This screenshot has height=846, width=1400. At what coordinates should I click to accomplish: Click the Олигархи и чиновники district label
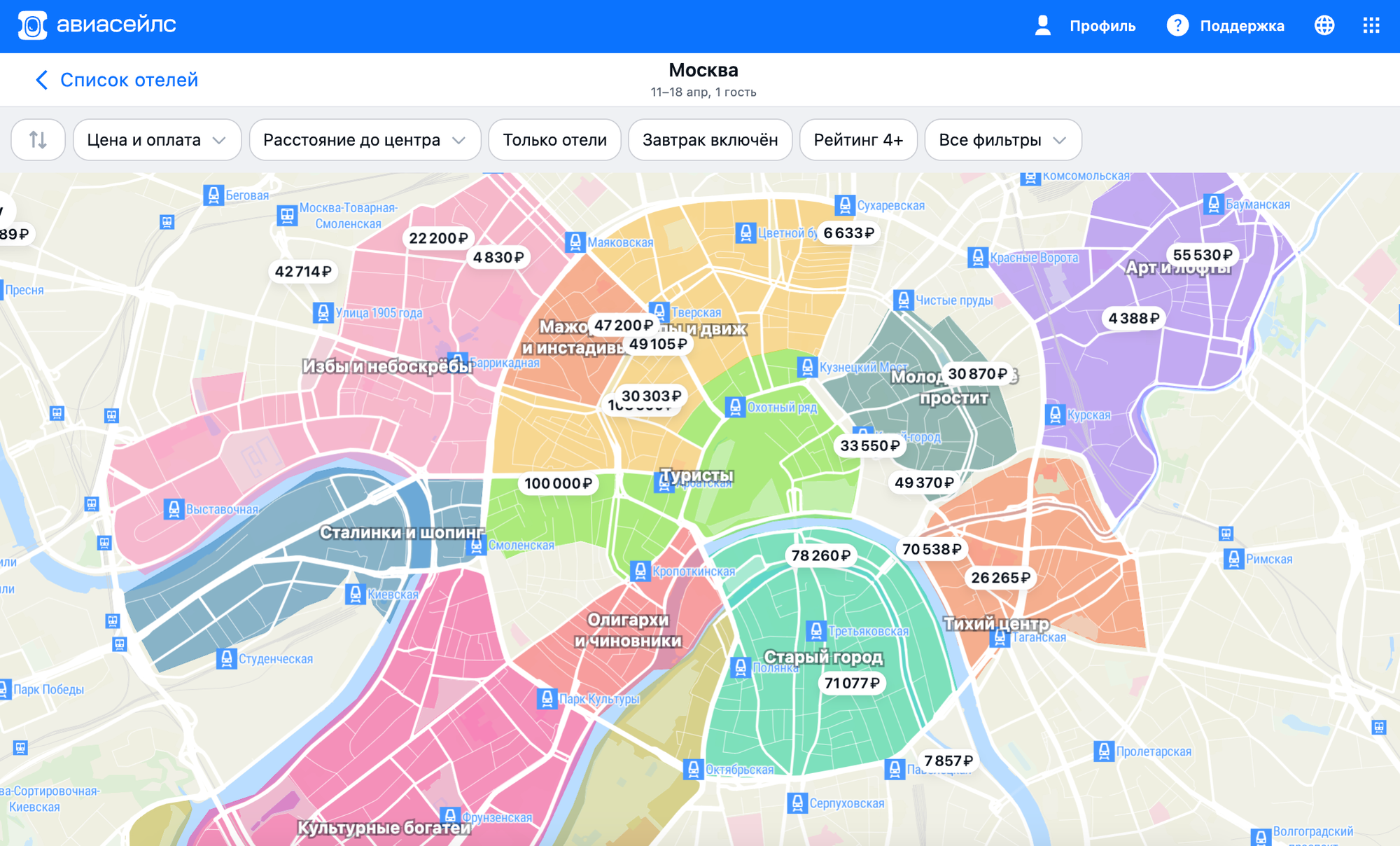tap(628, 630)
